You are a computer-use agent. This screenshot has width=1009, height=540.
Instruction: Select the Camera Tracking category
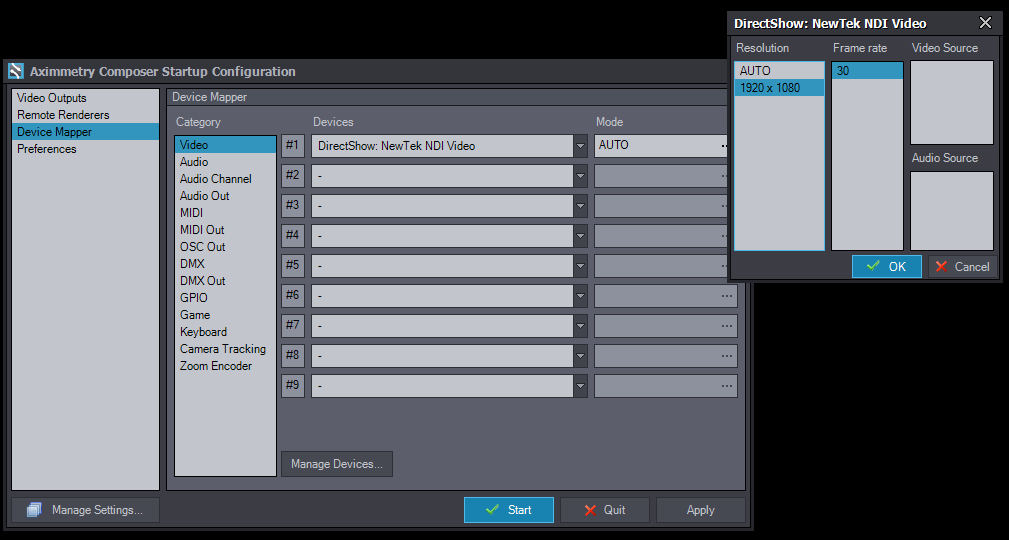pyautogui.click(x=222, y=349)
